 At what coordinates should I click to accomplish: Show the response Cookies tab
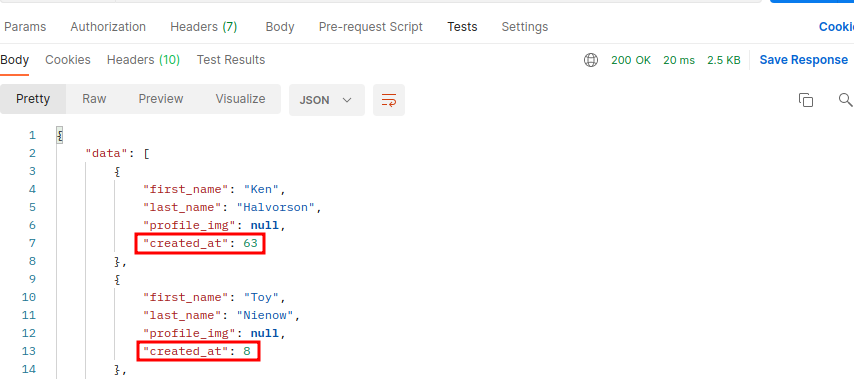68,60
